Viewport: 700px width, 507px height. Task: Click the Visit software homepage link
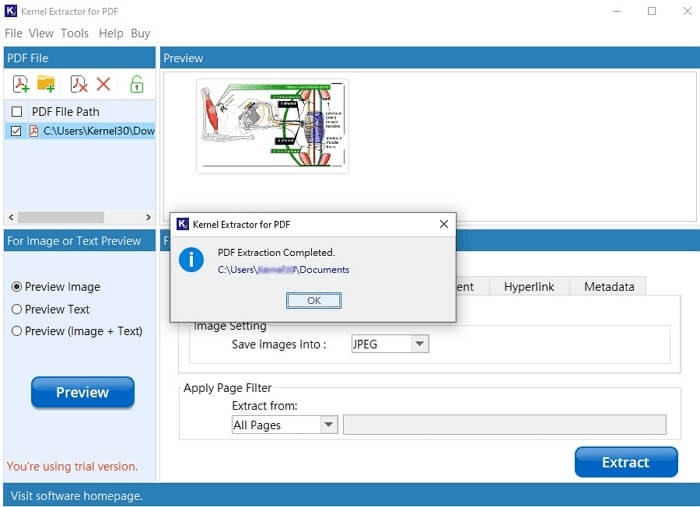76,496
